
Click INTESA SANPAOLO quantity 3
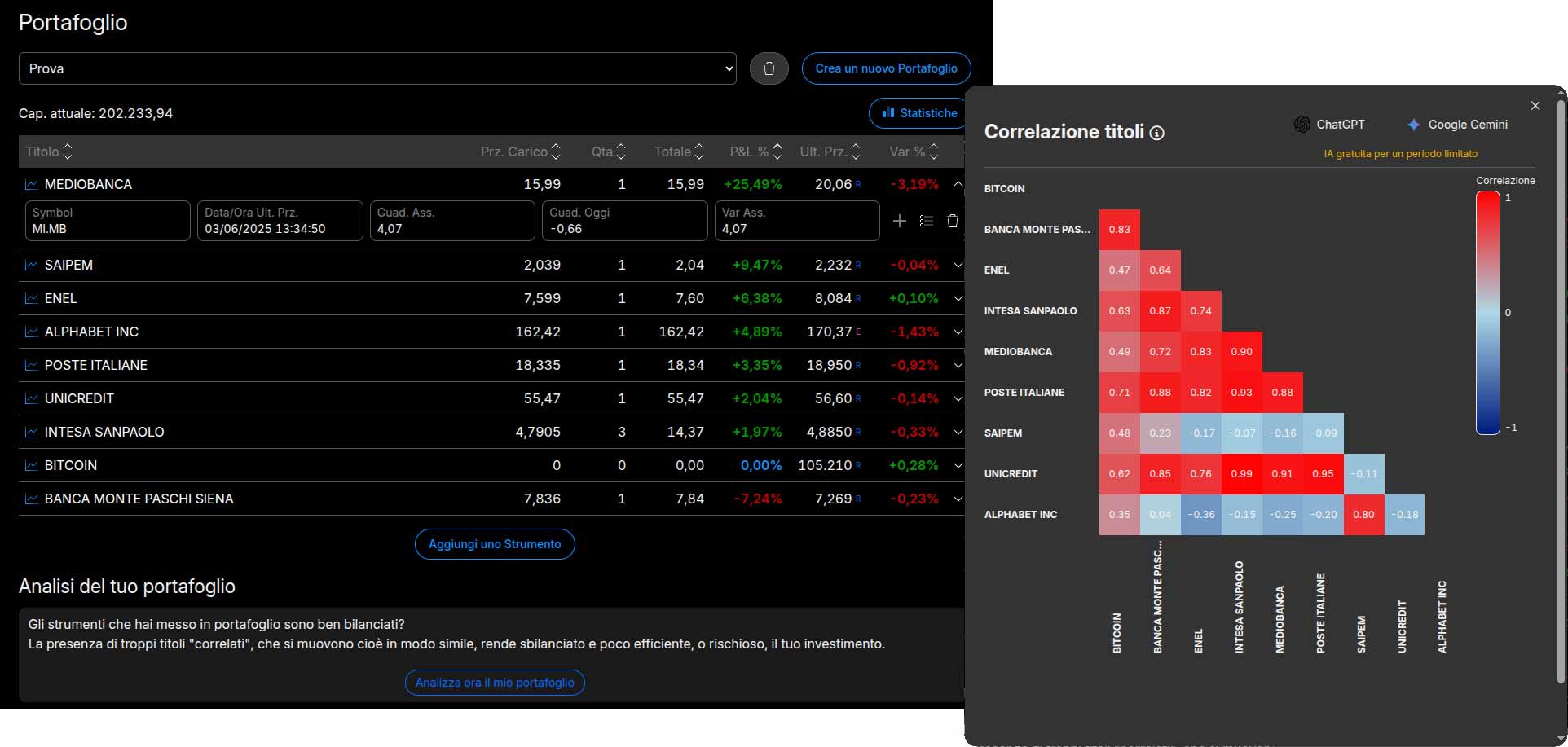pos(622,432)
